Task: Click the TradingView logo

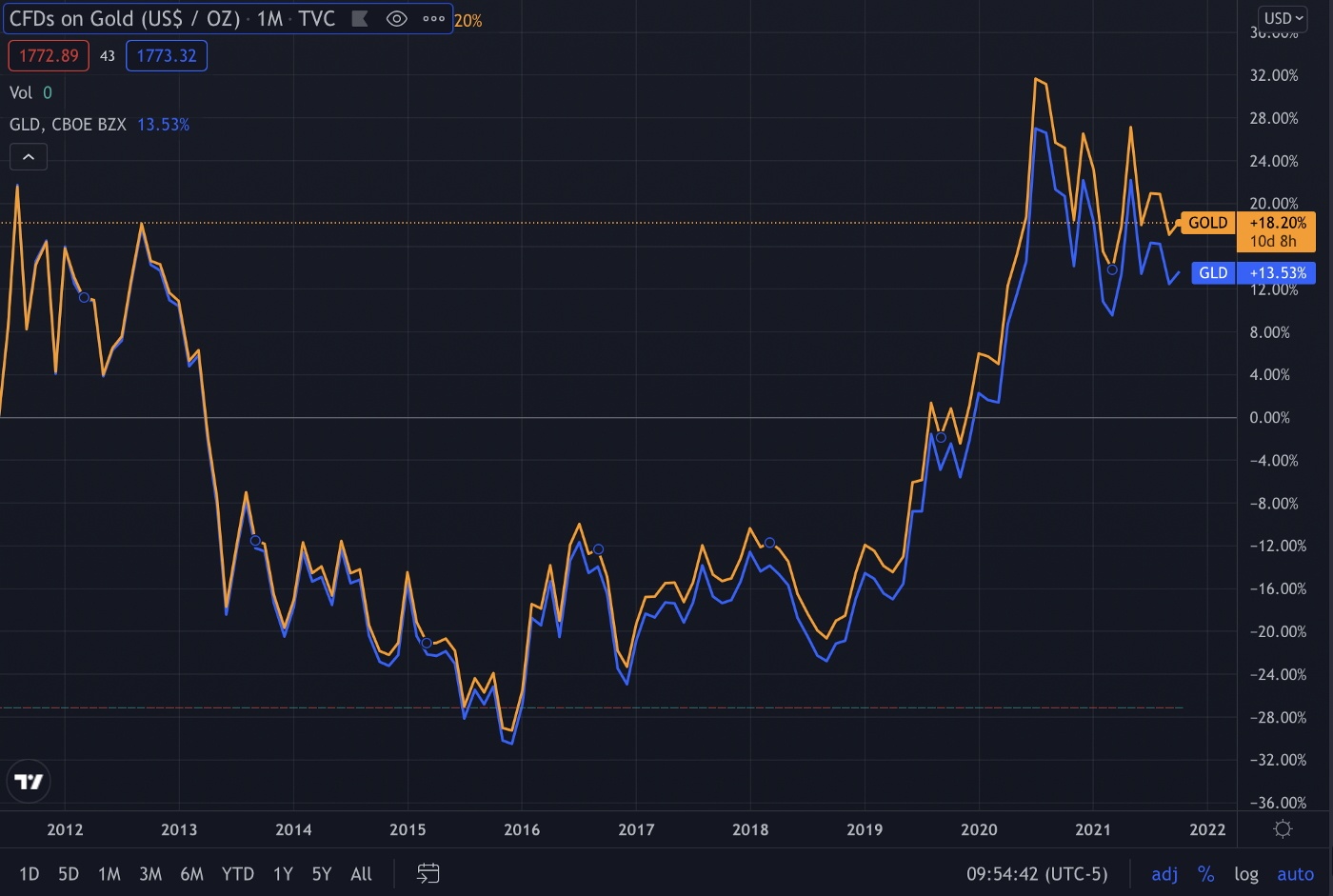Action: coord(29,782)
